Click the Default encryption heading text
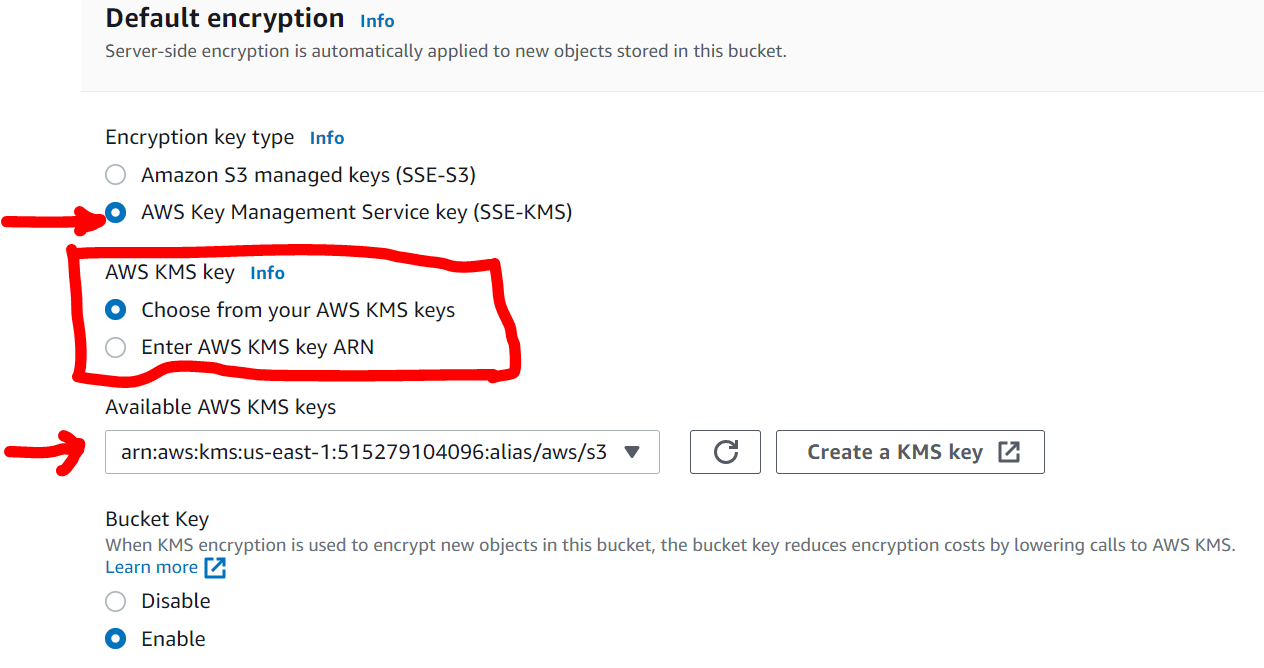The image size is (1264, 668). pos(224,18)
